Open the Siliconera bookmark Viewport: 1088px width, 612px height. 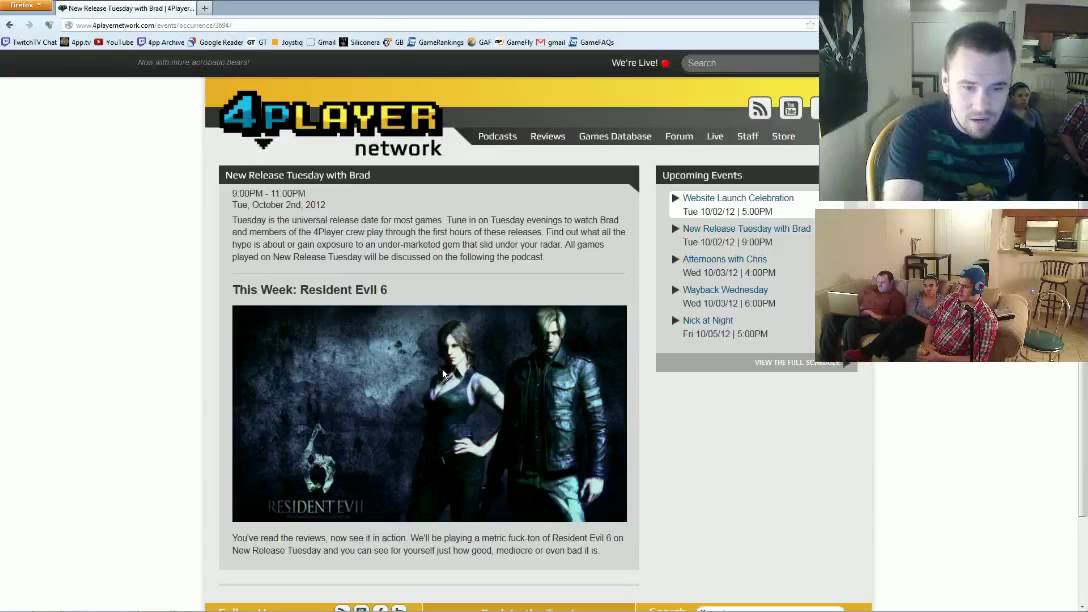pos(359,42)
